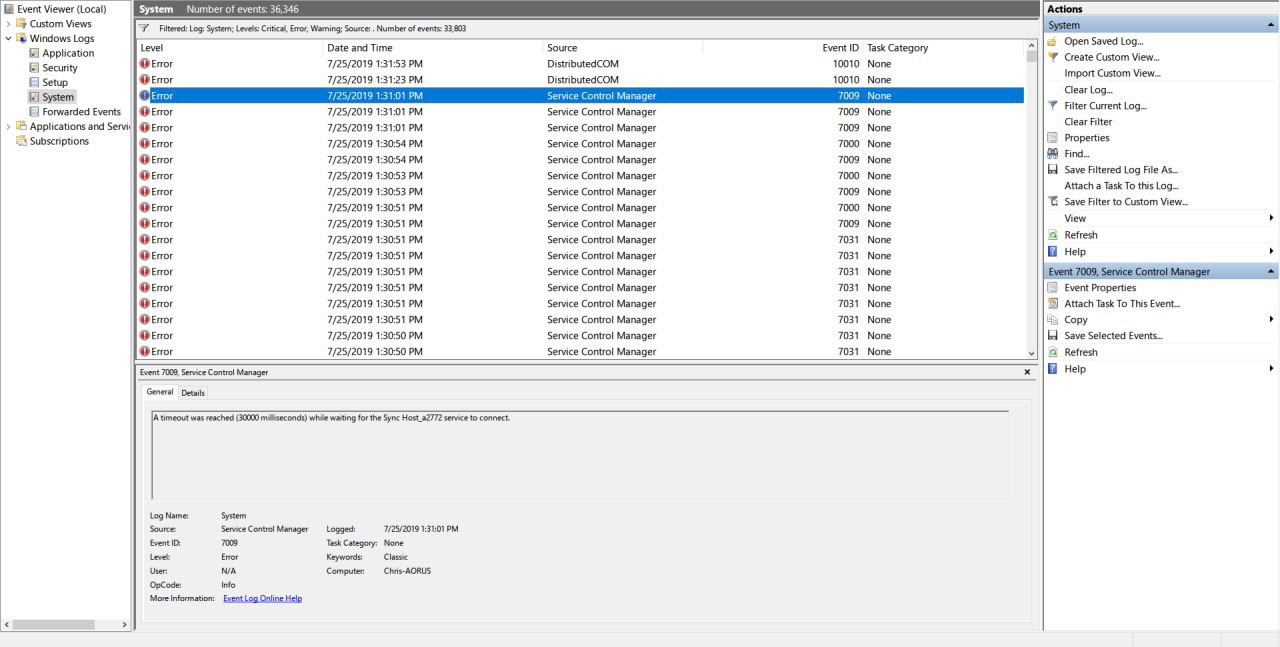The height and width of the screenshot is (647, 1280).
Task: Click Clear Log action
Action: pyautogui.click(x=1088, y=89)
